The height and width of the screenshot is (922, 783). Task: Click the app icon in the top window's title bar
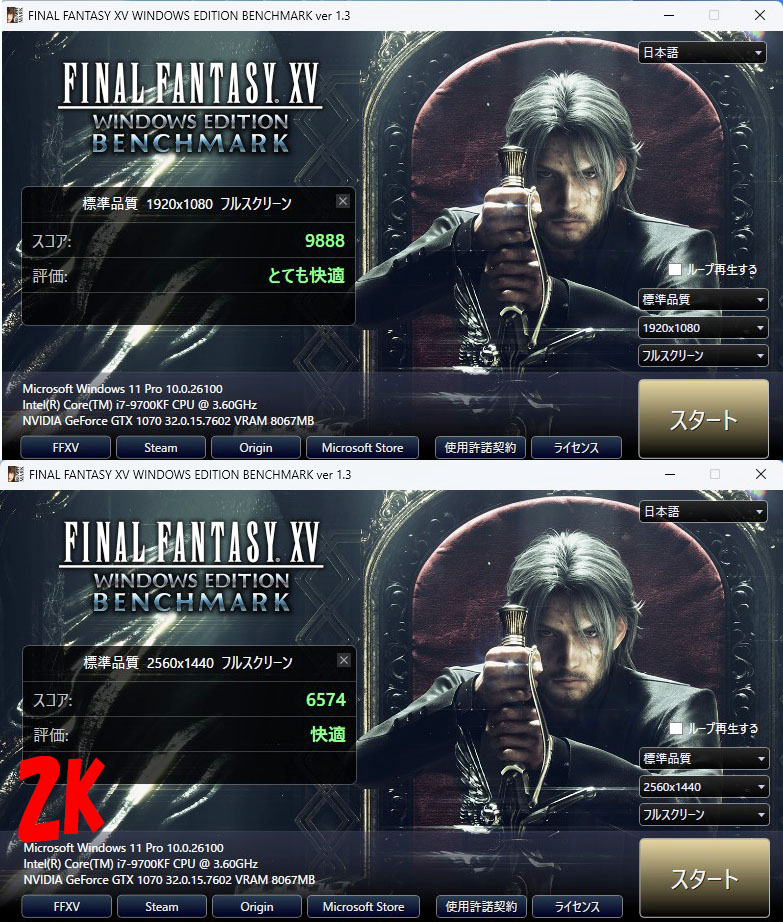(x=15, y=15)
